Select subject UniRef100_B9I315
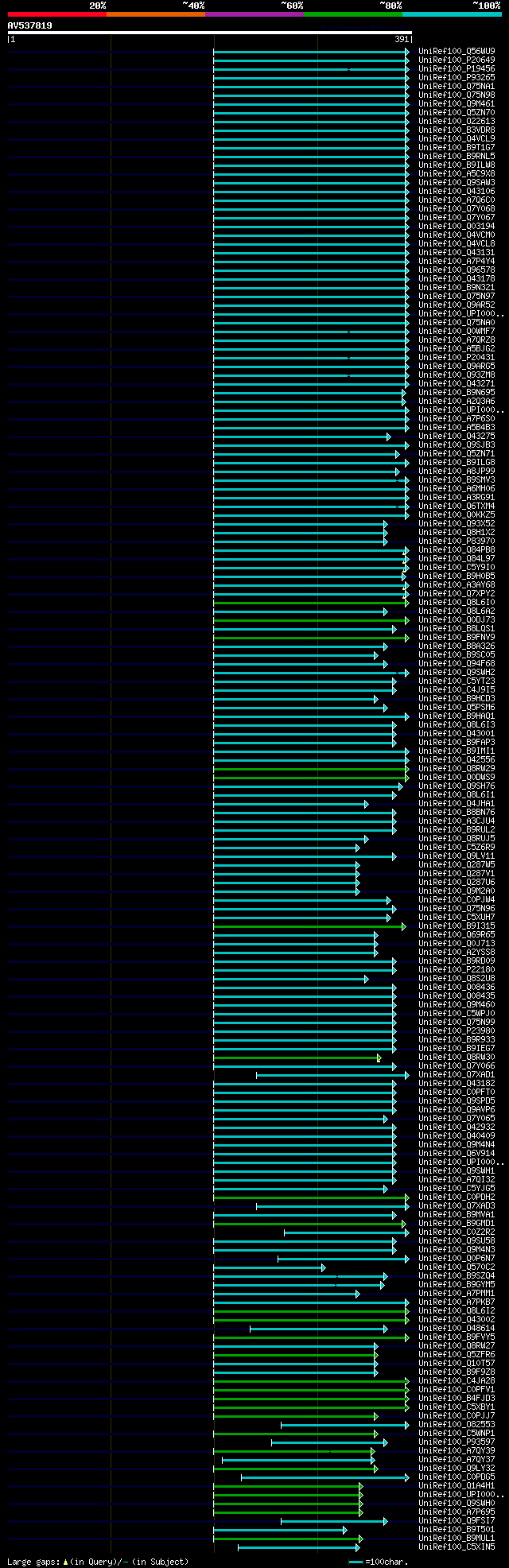Screen dimensions: 509x1568 click(457, 926)
